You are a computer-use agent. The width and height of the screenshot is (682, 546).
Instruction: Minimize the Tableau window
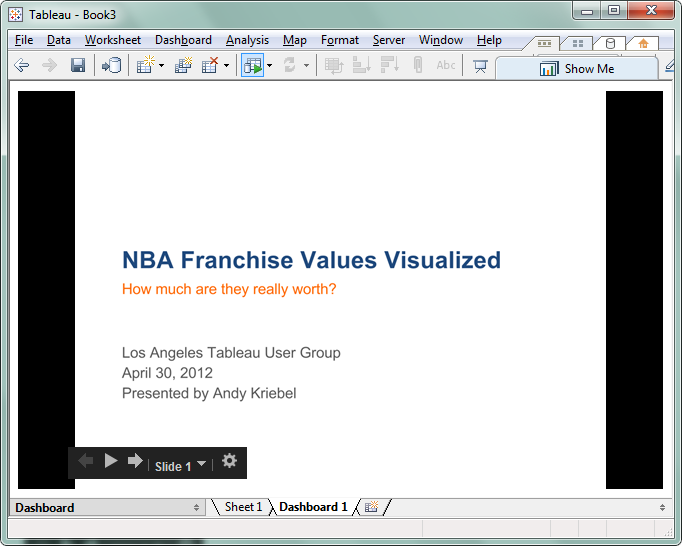click(587, 11)
